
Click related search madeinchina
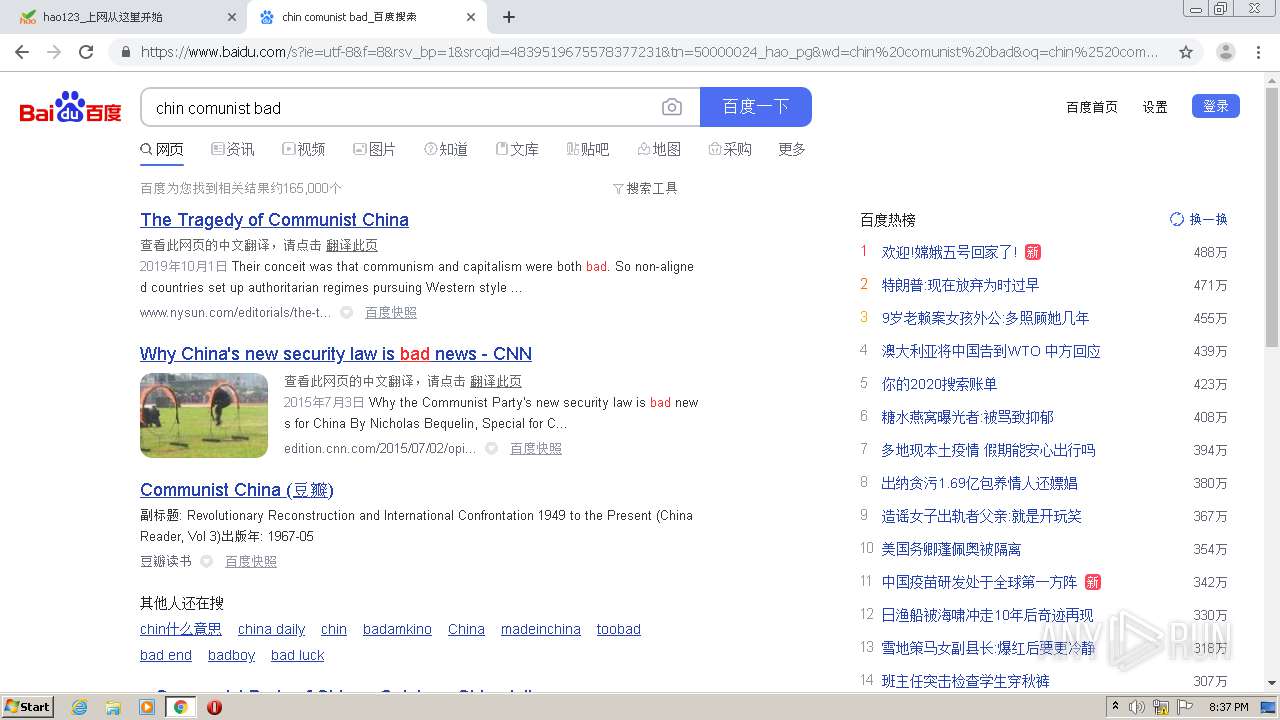(541, 629)
